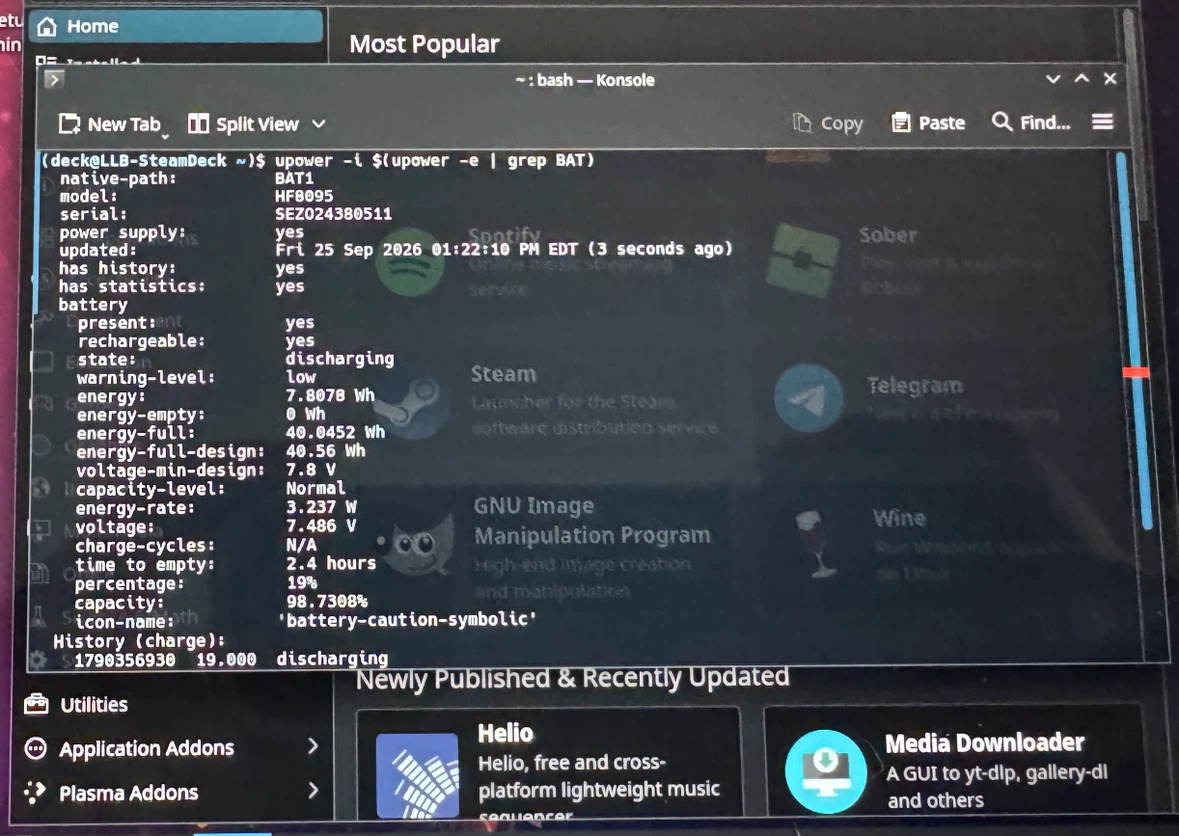The image size is (1179, 836).
Task: Click the energy-full value 40.0452 Wh
Action: click(x=335, y=432)
